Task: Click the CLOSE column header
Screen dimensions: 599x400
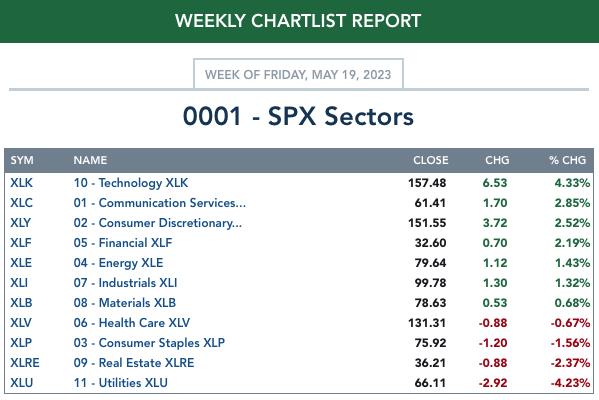Action: tap(431, 160)
